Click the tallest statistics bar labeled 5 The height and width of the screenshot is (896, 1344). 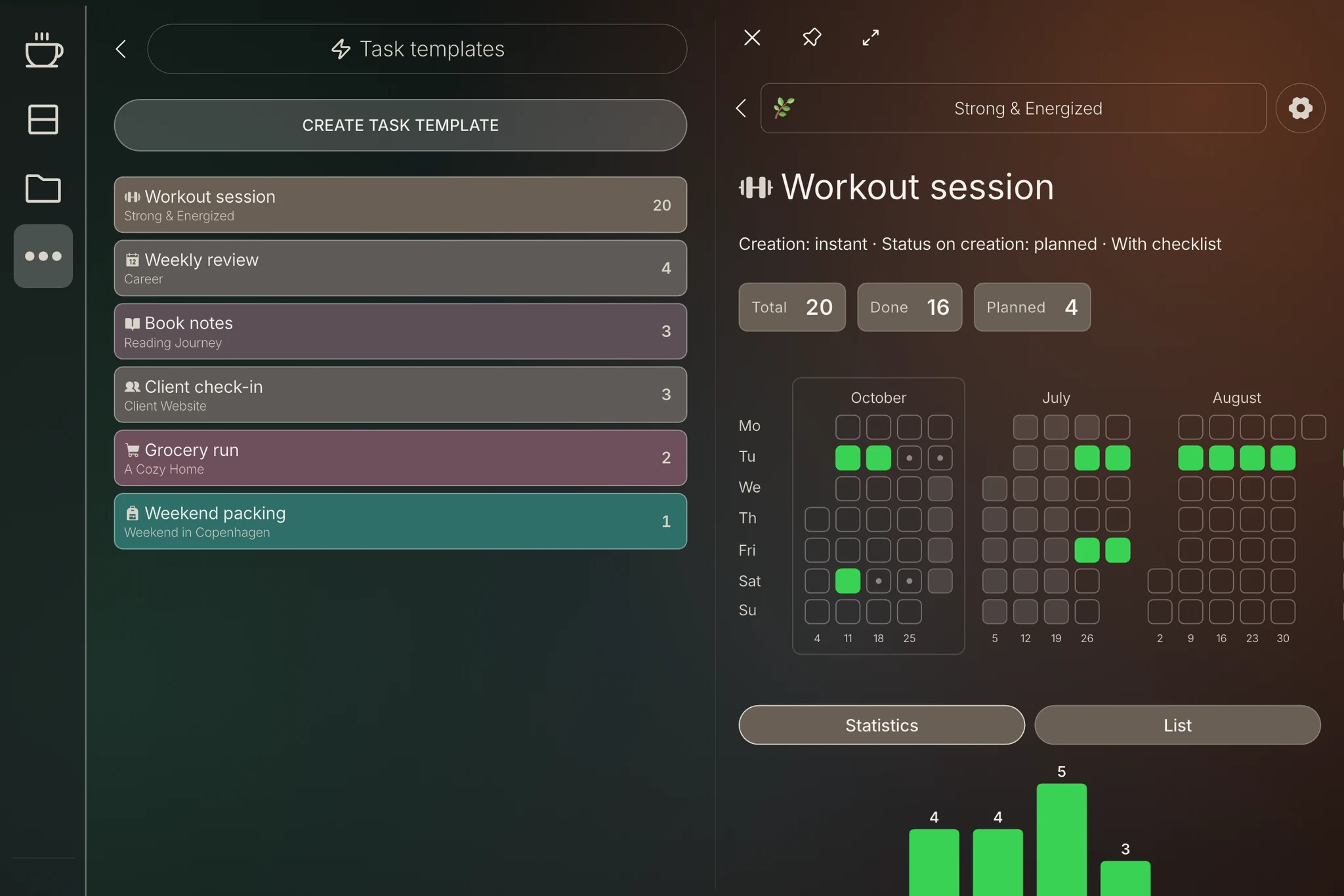click(x=1061, y=839)
